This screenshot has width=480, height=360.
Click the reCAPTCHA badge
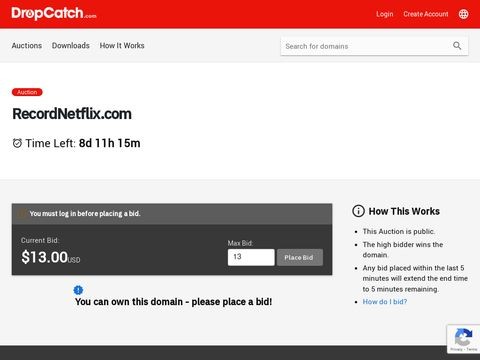[463, 339]
